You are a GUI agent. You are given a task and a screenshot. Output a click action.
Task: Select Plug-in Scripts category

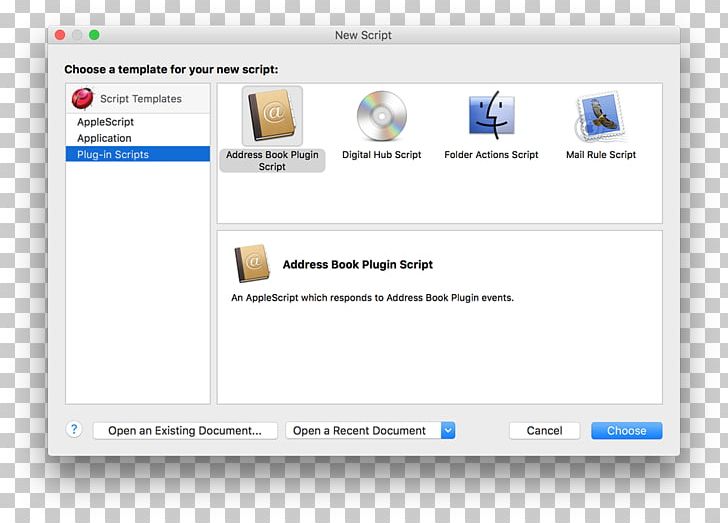pos(113,154)
